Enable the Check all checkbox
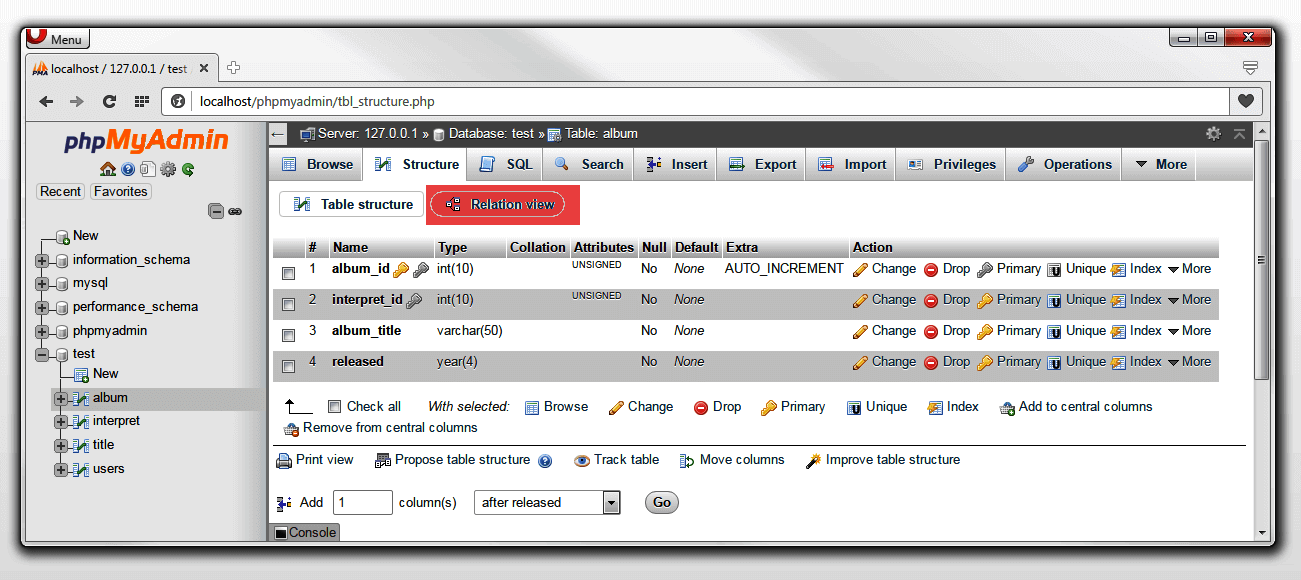Image resolution: width=1301 pixels, height=580 pixels. click(335, 406)
